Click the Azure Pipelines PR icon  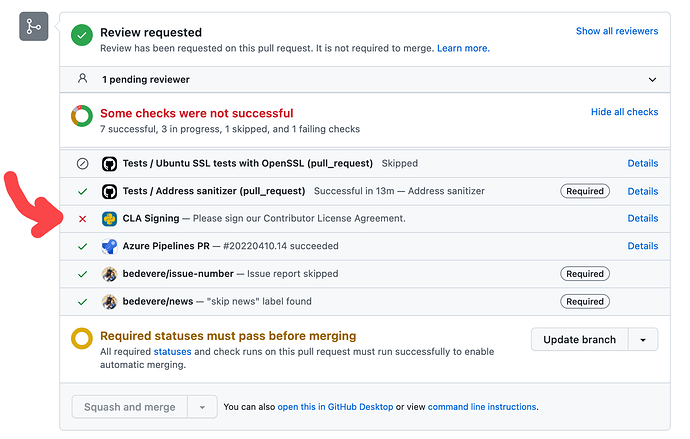(x=110, y=246)
